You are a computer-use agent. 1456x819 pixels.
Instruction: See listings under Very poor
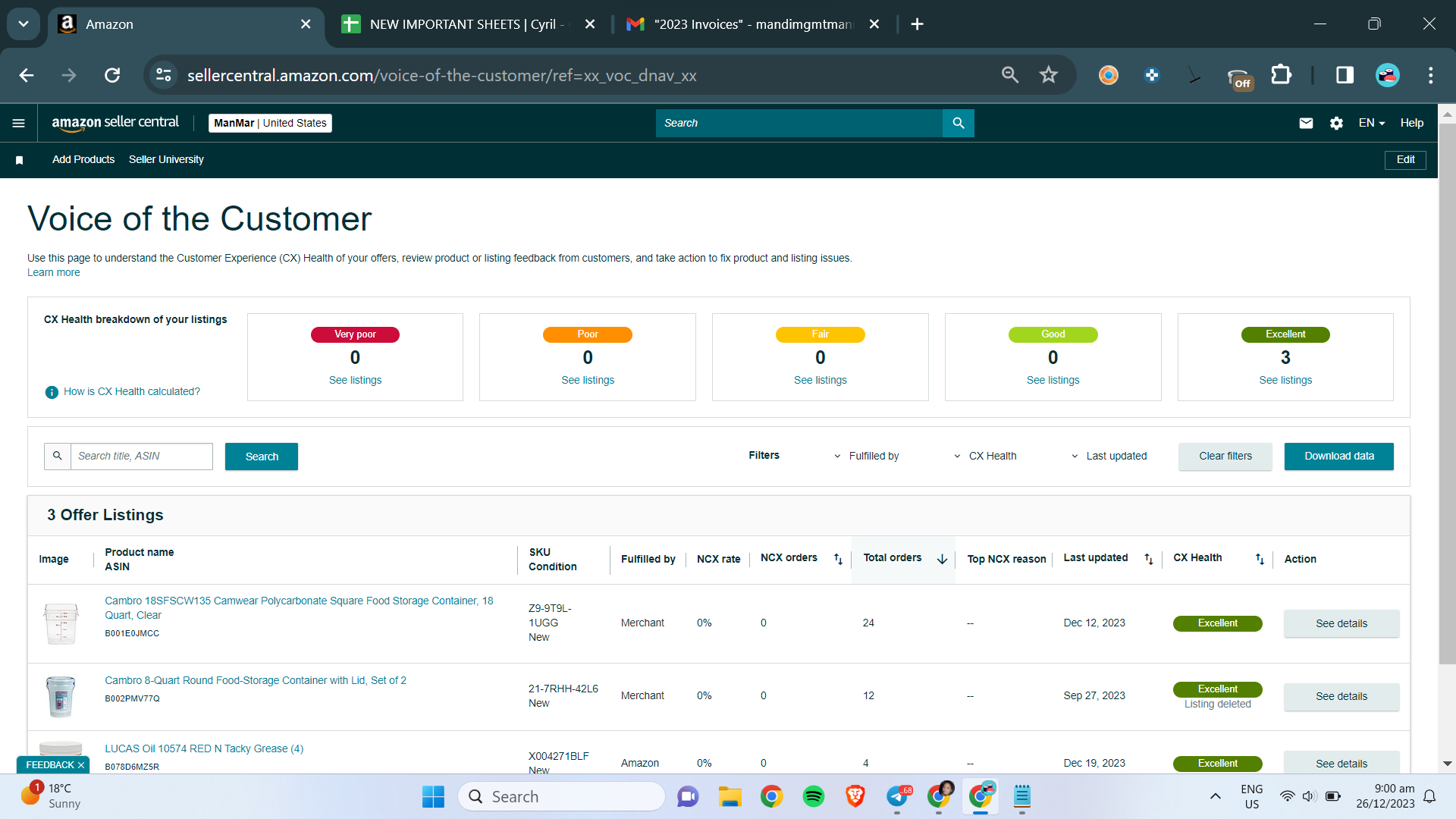pos(356,381)
